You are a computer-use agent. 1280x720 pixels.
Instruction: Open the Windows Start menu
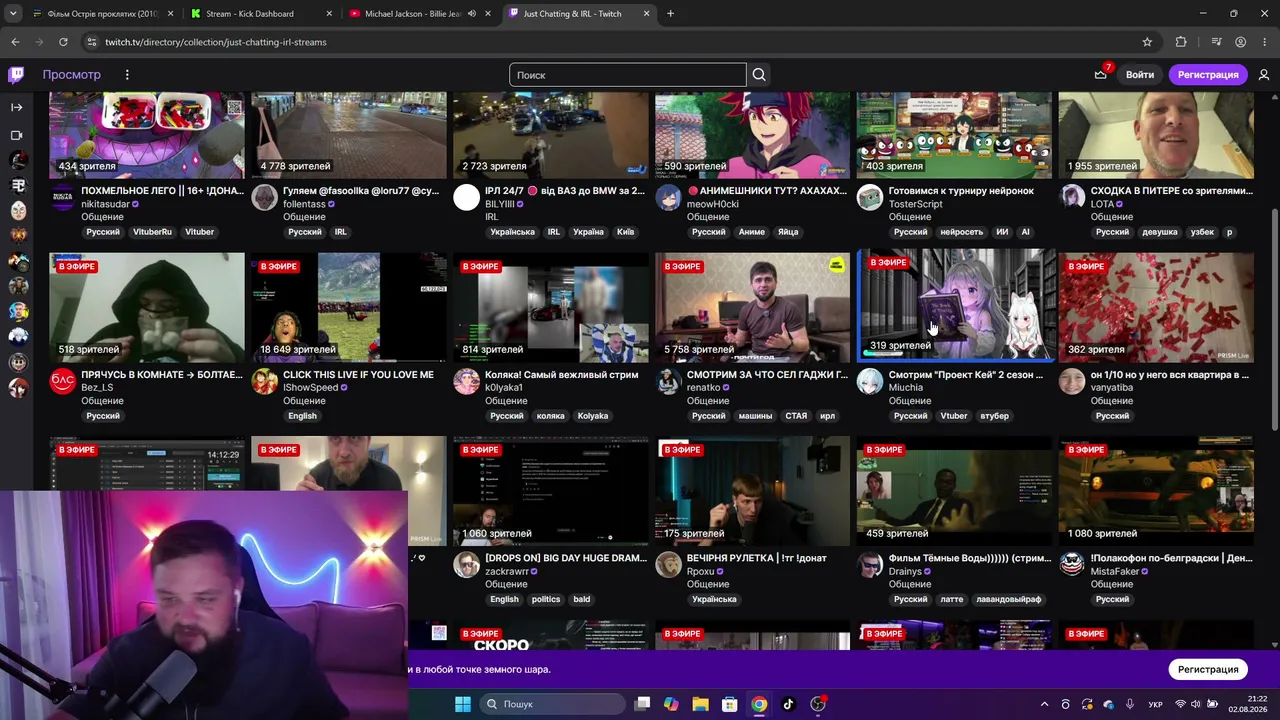[463, 704]
